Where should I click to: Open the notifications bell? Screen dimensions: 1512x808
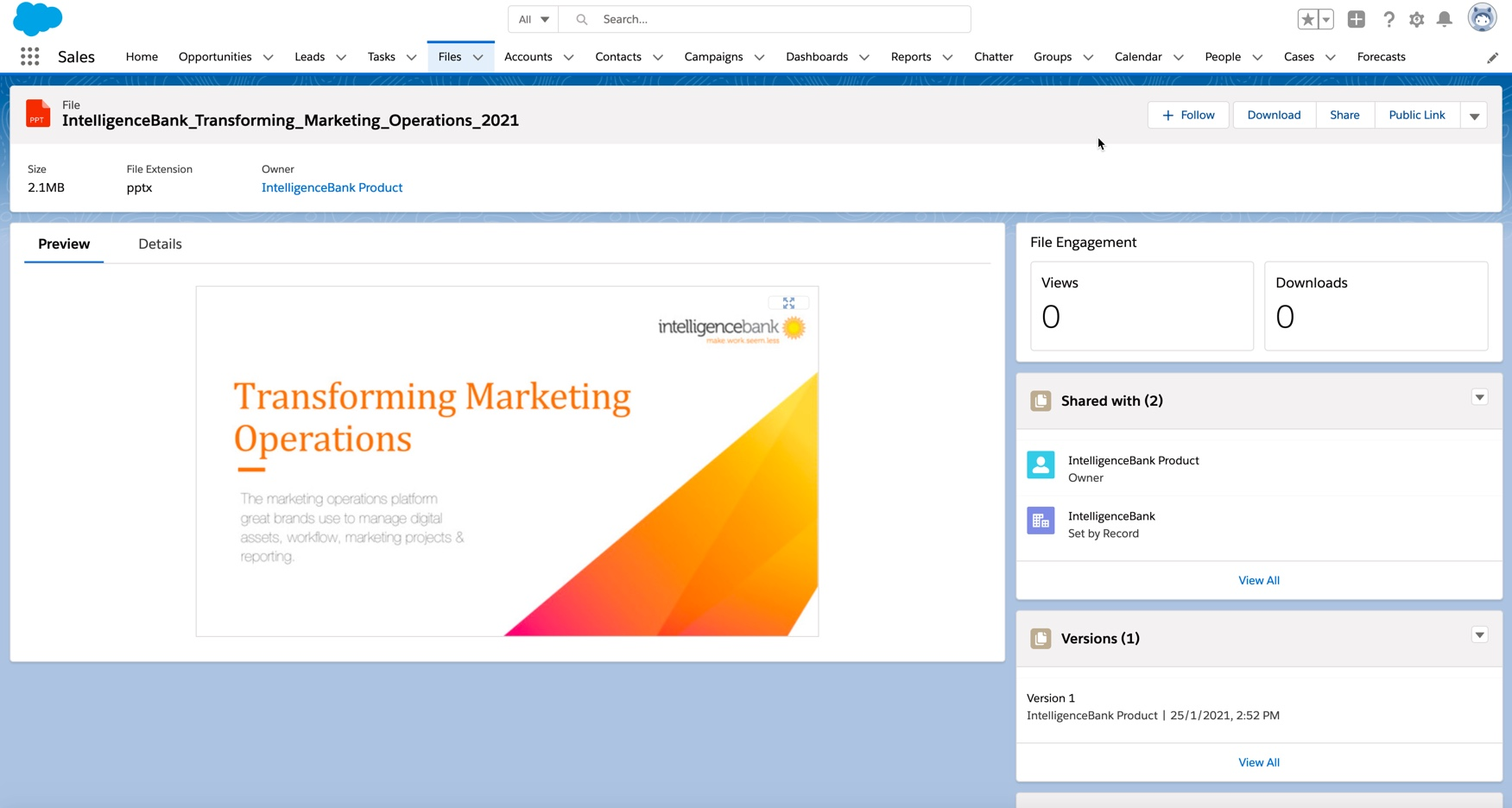(1444, 19)
